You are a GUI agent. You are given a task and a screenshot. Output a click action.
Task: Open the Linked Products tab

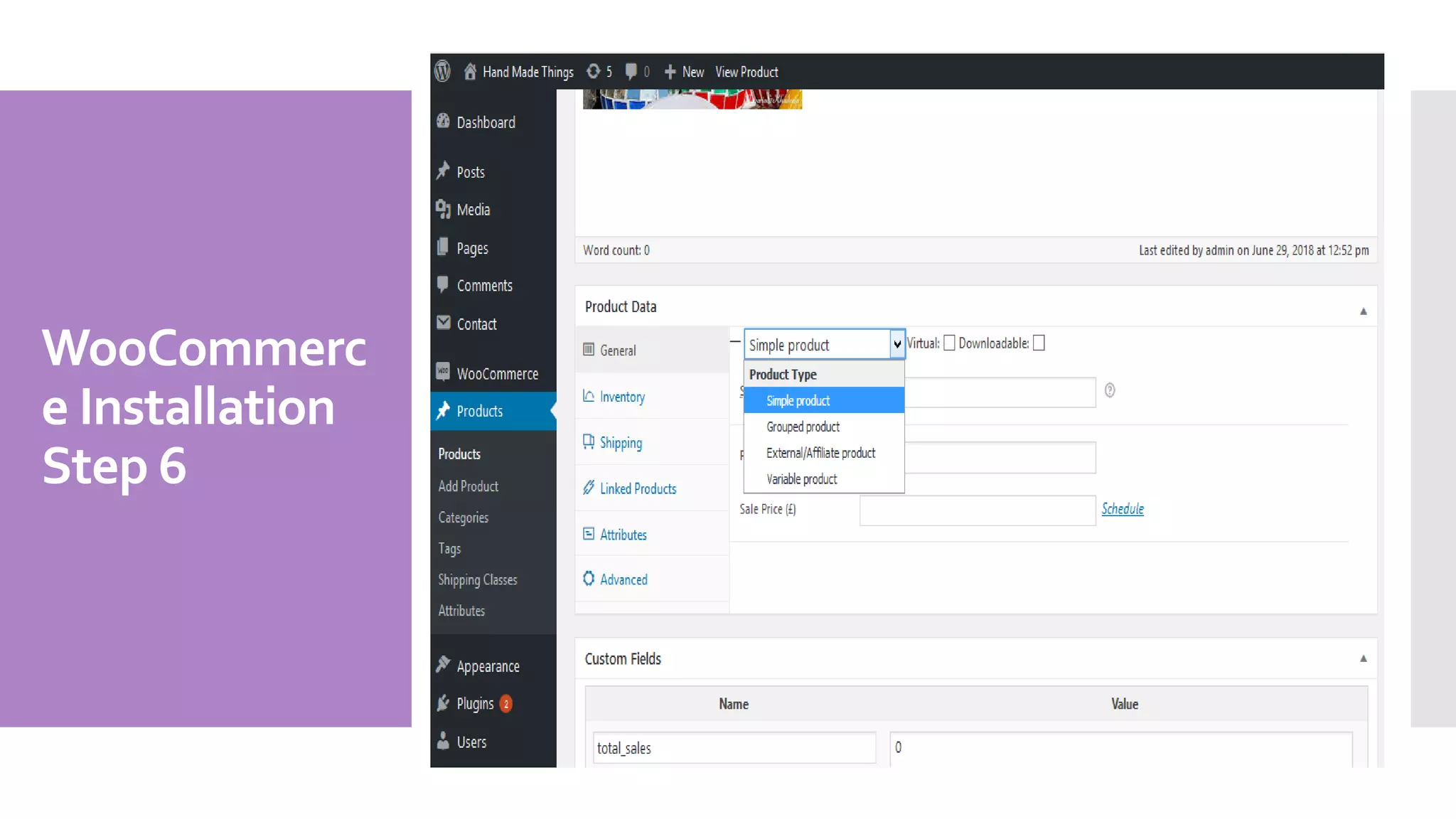tap(638, 488)
